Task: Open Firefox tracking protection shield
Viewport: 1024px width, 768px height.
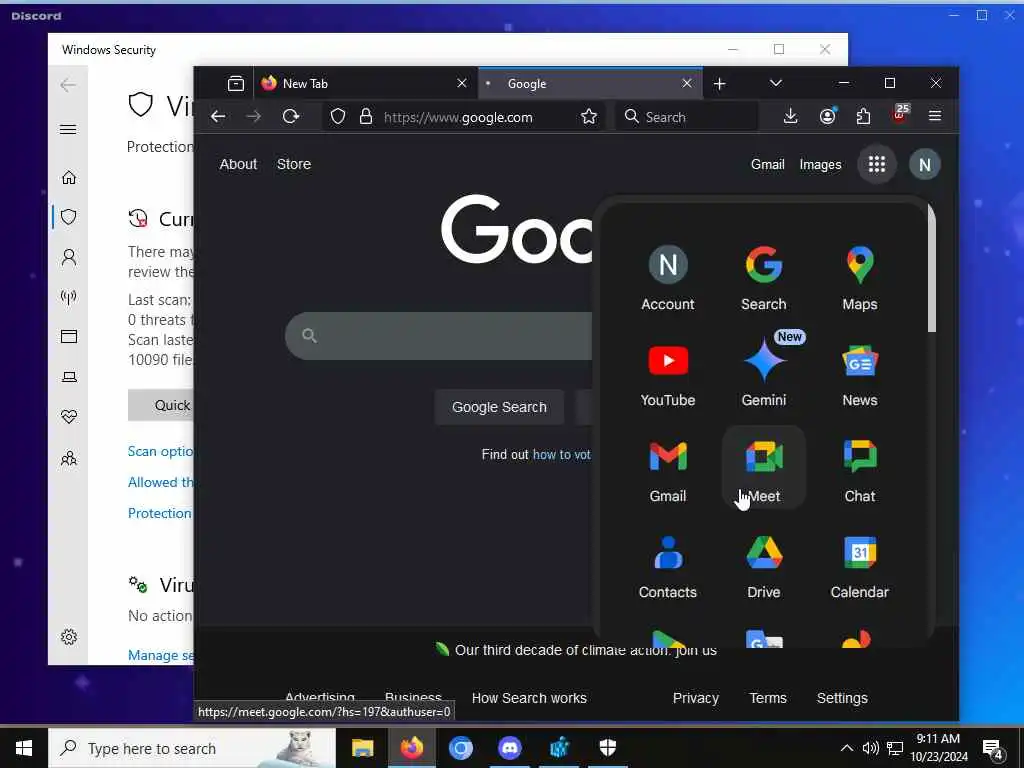Action: [x=338, y=117]
